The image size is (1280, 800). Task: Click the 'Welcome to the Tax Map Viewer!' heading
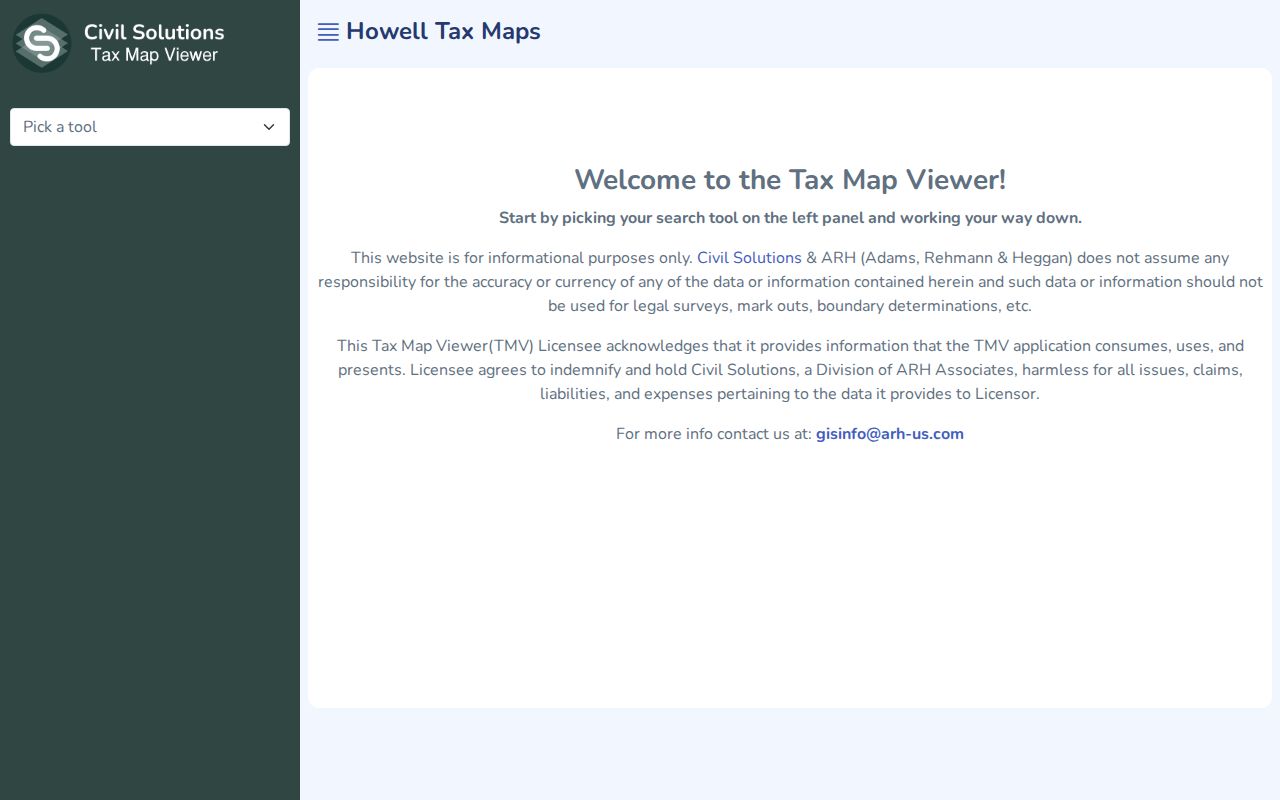pyautogui.click(x=790, y=180)
